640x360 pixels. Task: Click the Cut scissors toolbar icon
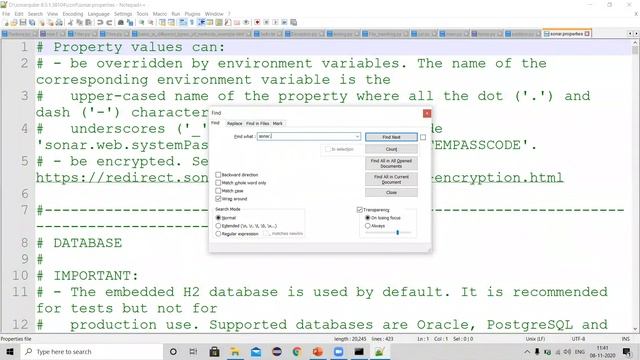[x=71, y=22]
